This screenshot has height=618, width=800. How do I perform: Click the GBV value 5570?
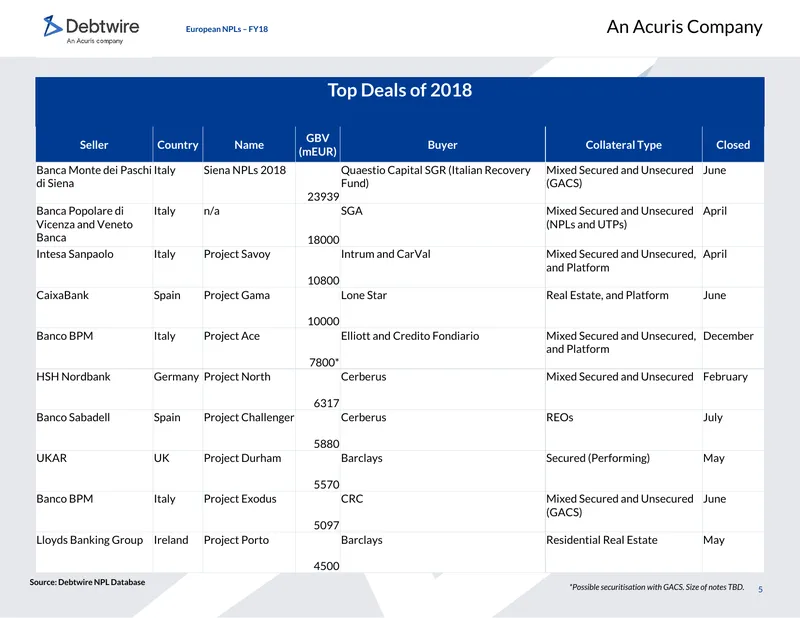(x=326, y=485)
